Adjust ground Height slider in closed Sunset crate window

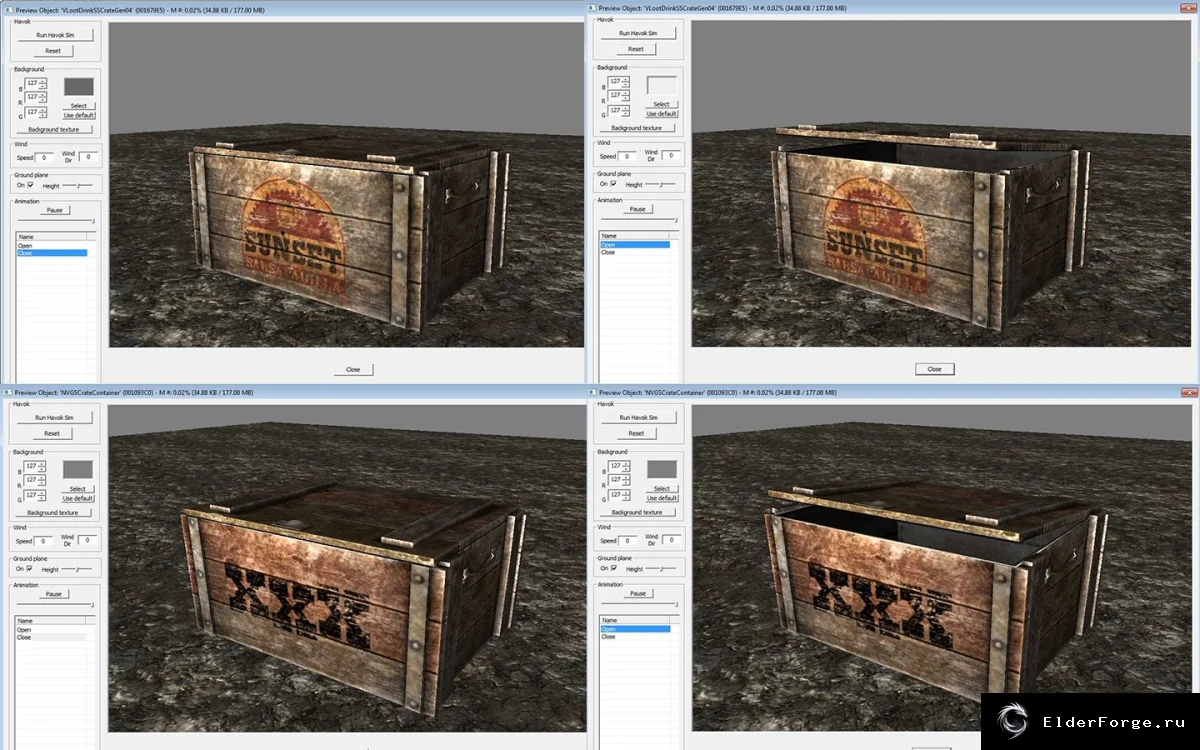pos(77,185)
